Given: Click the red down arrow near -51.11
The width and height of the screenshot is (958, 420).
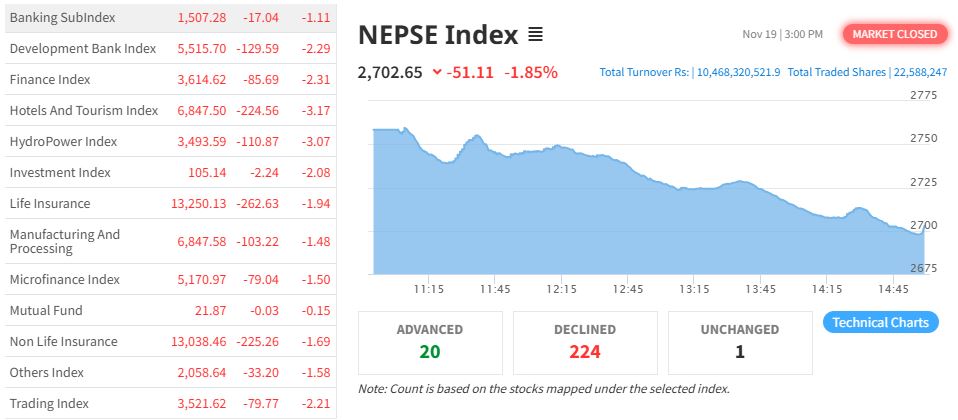Looking at the screenshot, I should (x=437, y=72).
